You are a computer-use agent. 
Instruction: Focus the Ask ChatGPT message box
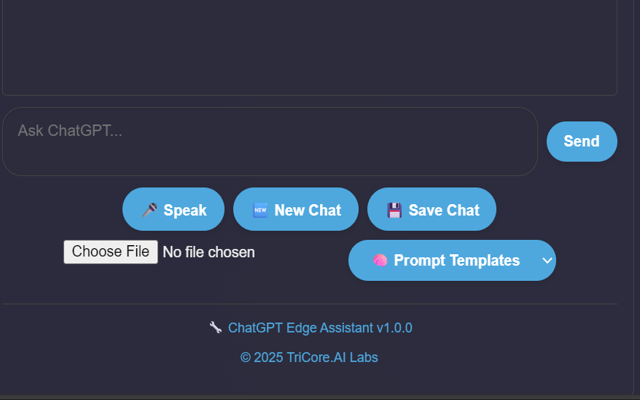[270, 141]
